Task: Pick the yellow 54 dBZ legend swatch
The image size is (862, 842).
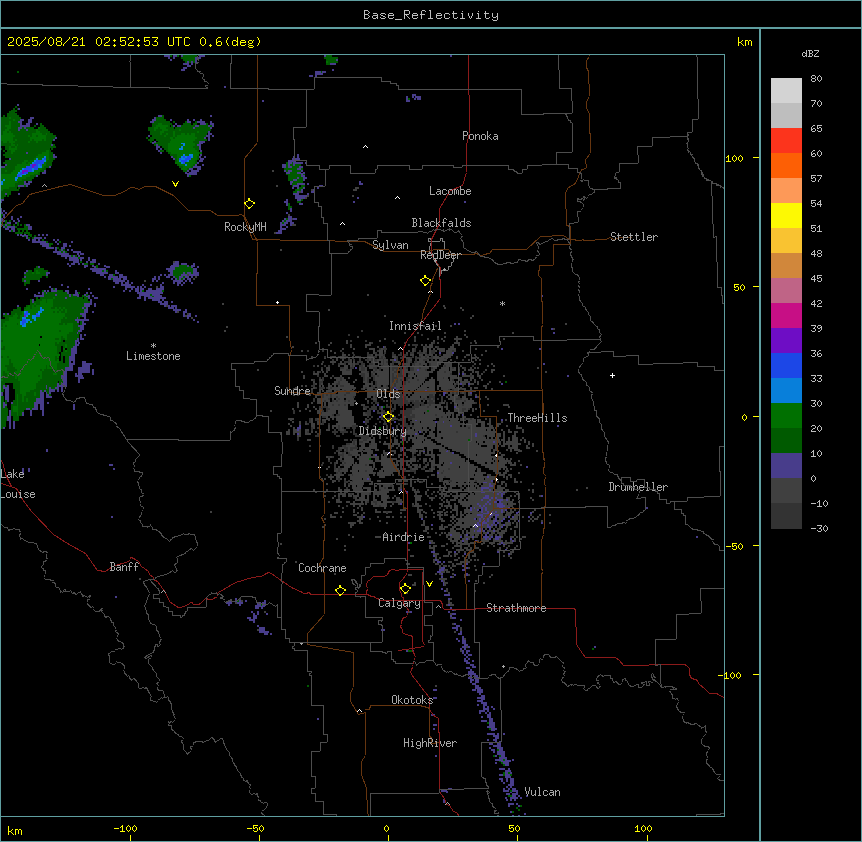Action: (786, 215)
